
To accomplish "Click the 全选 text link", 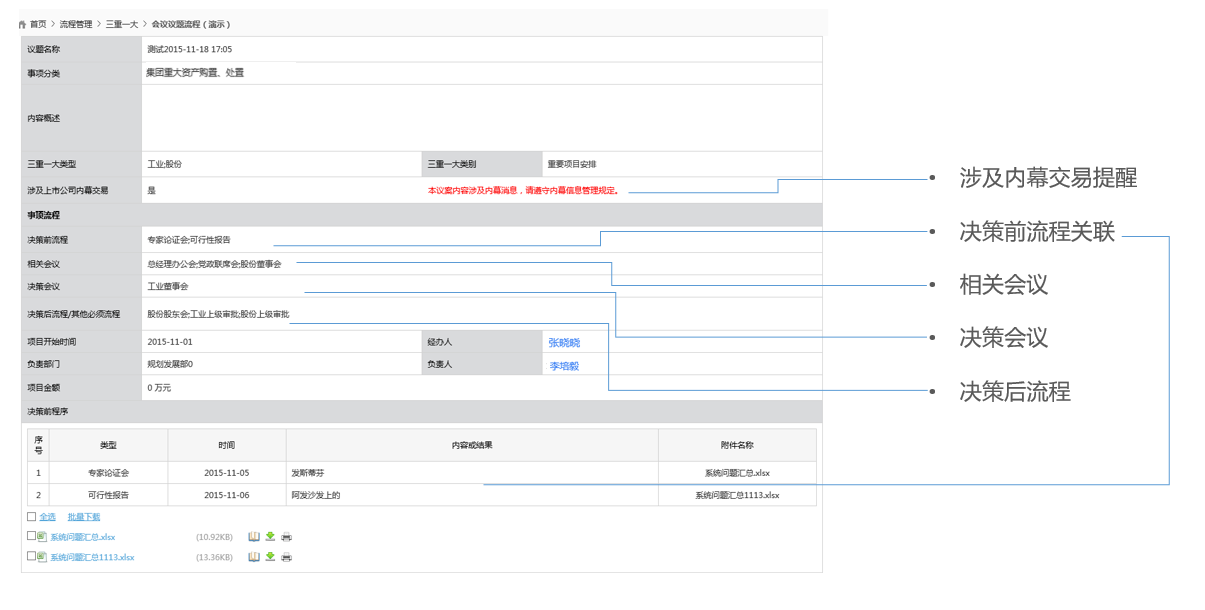I will click(x=47, y=517).
